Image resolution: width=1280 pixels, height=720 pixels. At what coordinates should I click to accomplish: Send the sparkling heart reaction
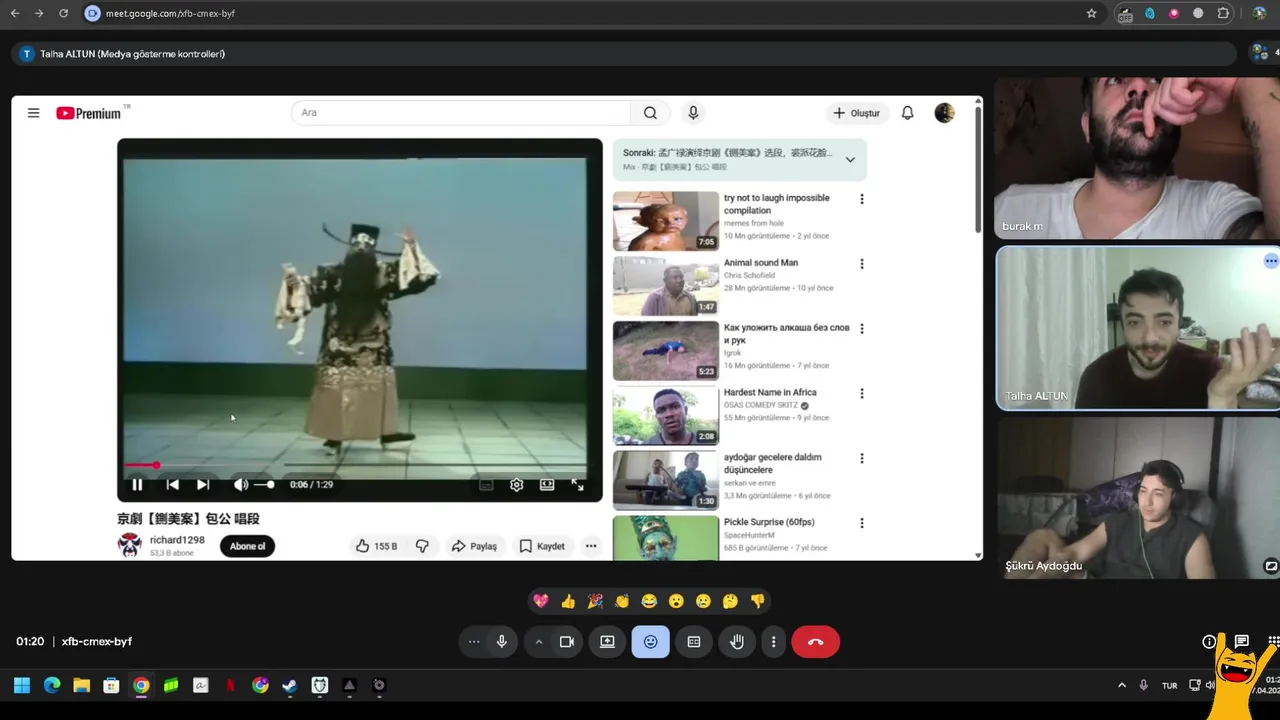(541, 601)
